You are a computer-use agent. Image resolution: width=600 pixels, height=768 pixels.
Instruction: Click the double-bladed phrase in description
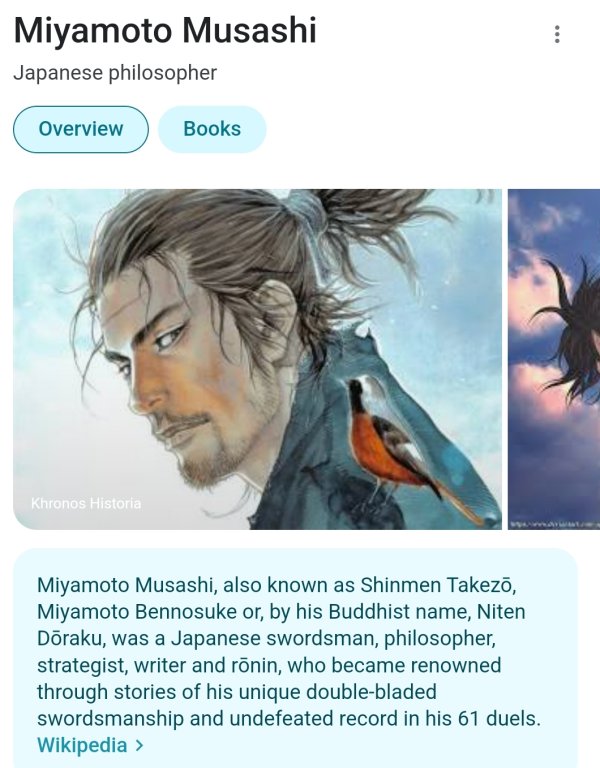coord(371,692)
